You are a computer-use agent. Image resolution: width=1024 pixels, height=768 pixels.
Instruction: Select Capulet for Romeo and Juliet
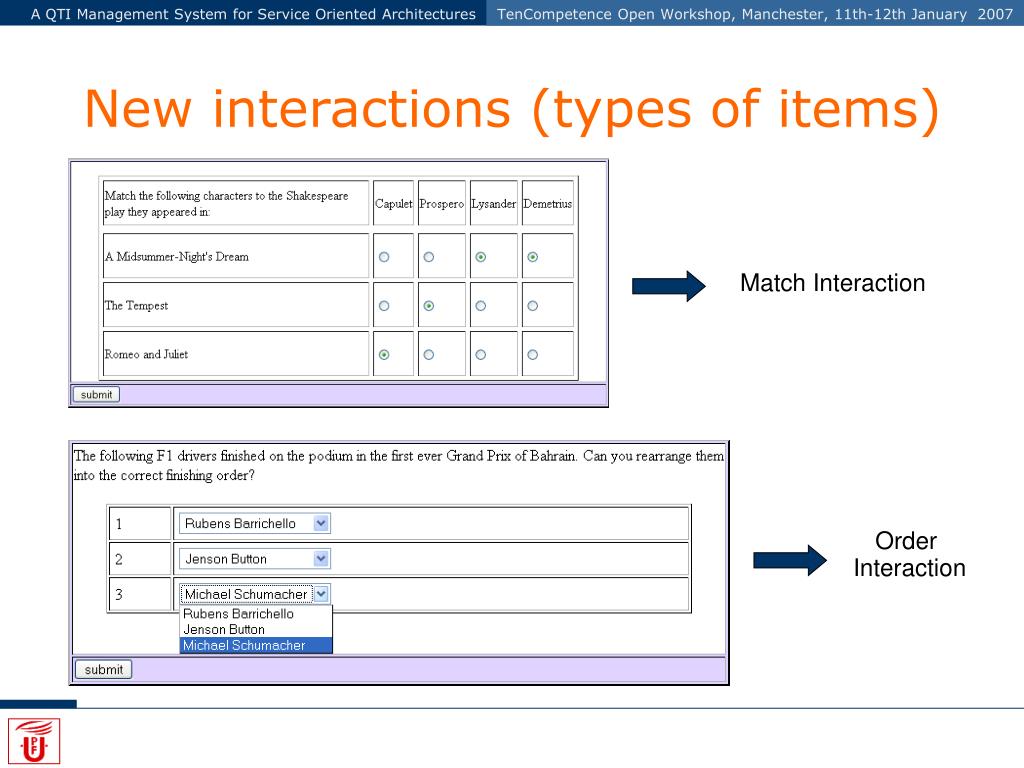point(384,355)
